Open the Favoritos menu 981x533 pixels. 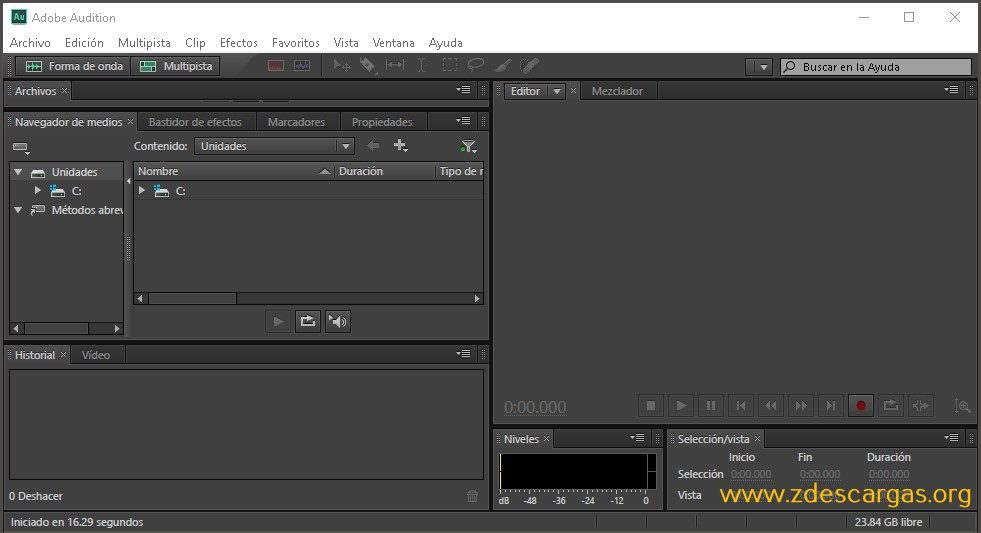(295, 43)
